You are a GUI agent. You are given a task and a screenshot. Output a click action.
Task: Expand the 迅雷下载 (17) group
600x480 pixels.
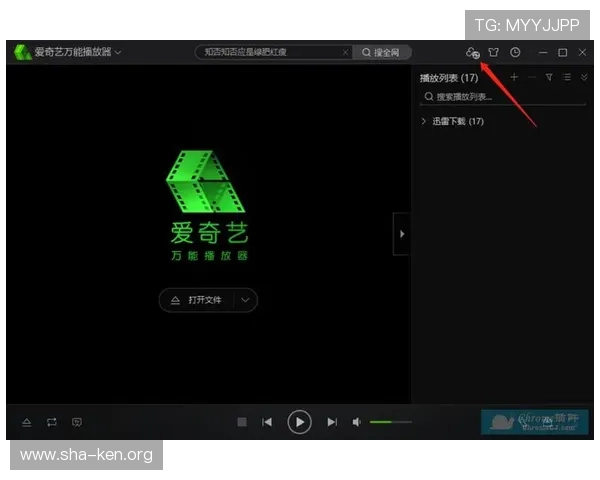point(424,121)
